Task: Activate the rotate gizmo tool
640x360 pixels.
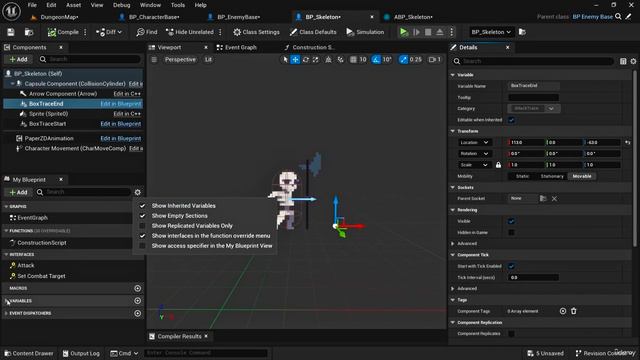Action: click(306, 60)
